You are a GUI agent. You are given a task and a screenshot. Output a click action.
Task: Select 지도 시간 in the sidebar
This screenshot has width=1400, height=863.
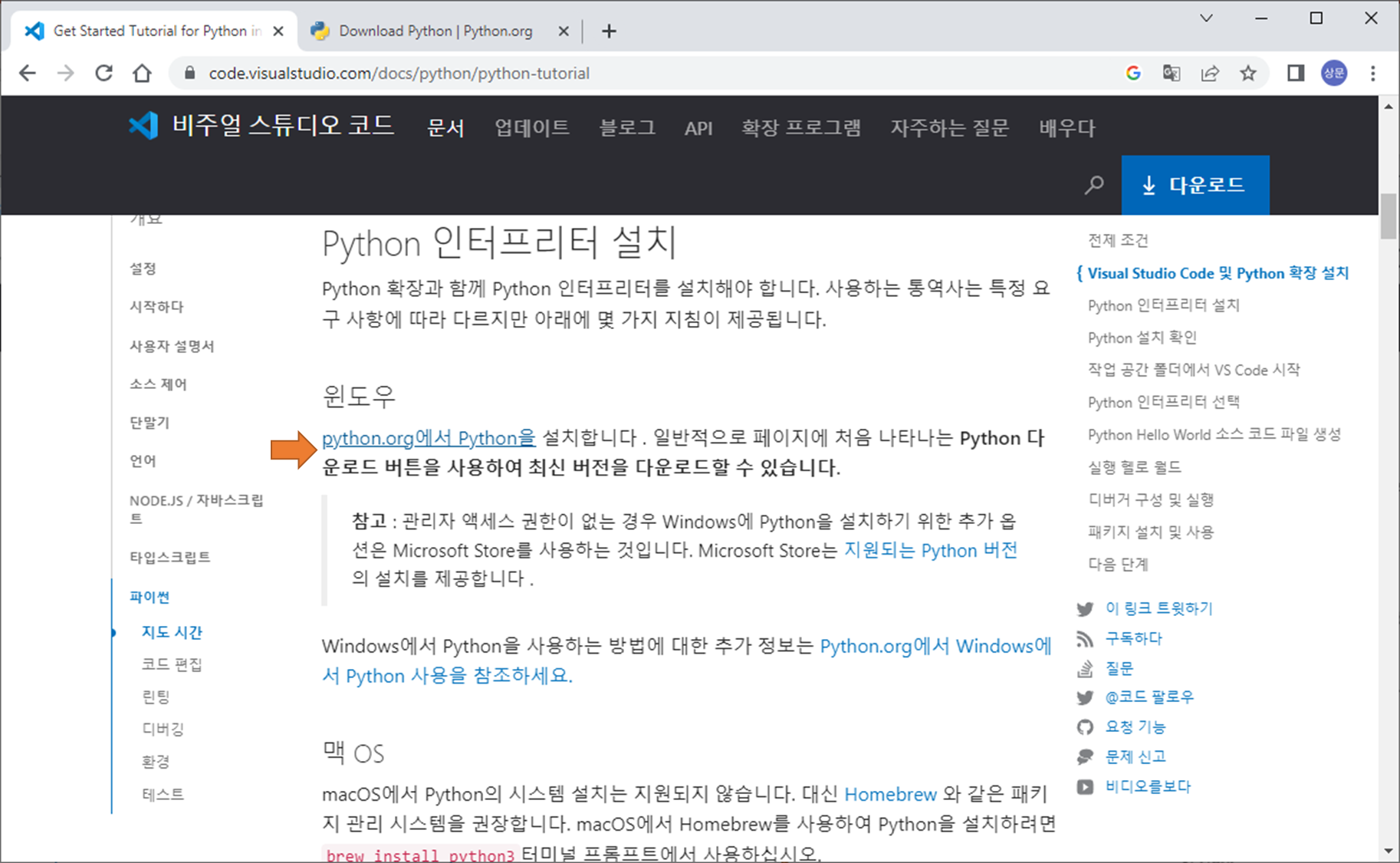tap(172, 632)
